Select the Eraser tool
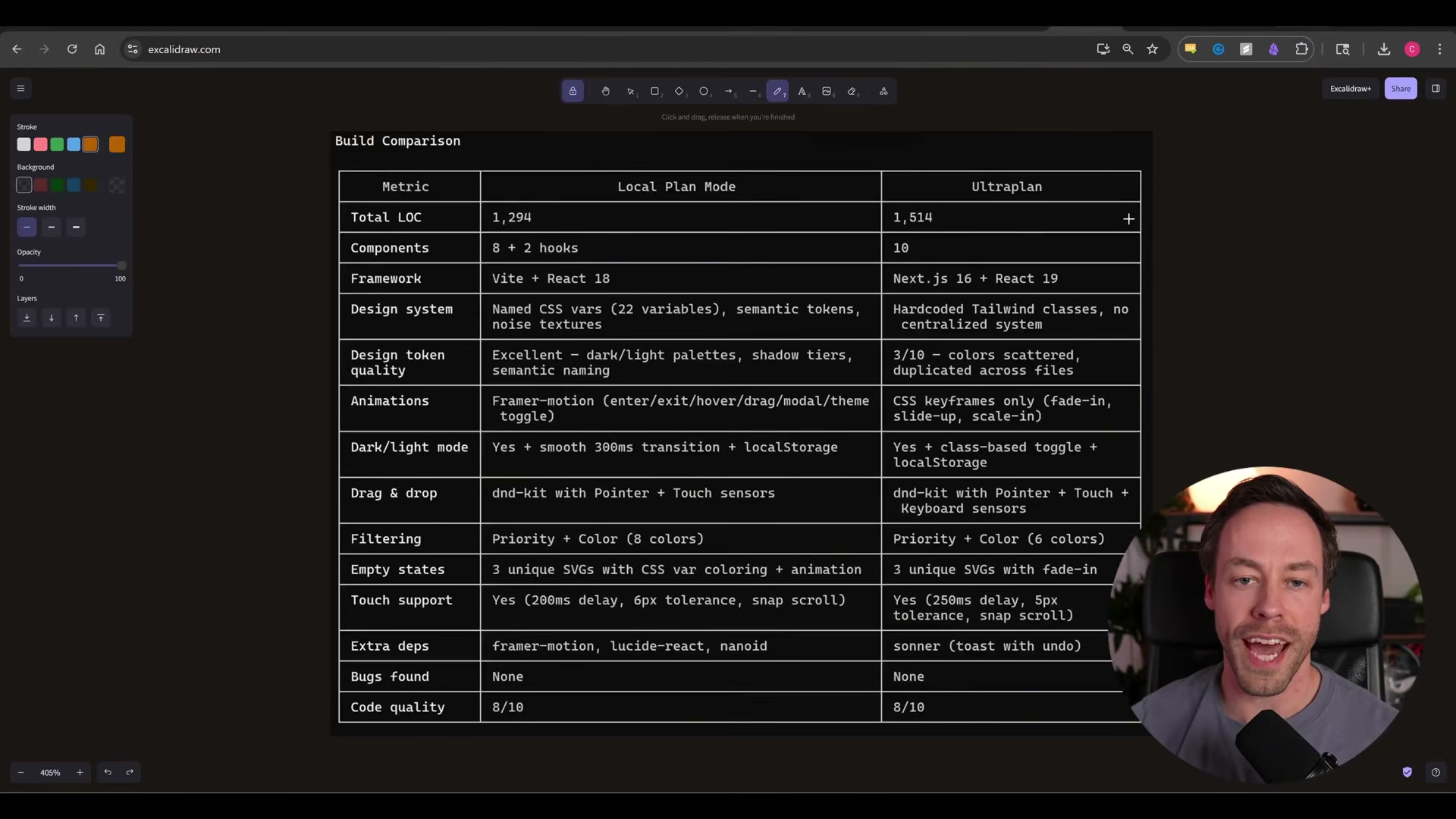Screen dimensions: 1456x819 pyautogui.click(x=852, y=91)
